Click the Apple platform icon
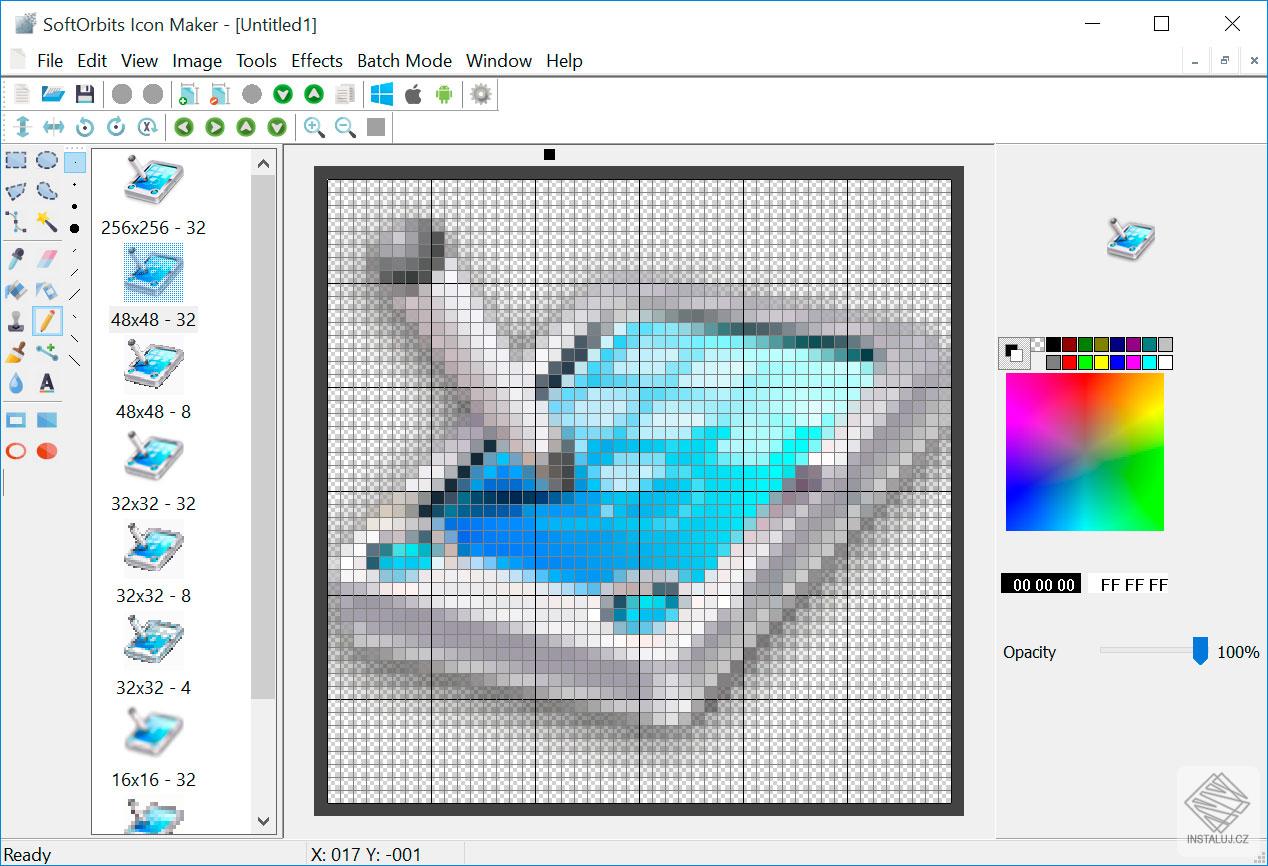Viewport: 1268px width, 866px height. pyautogui.click(x=412, y=94)
